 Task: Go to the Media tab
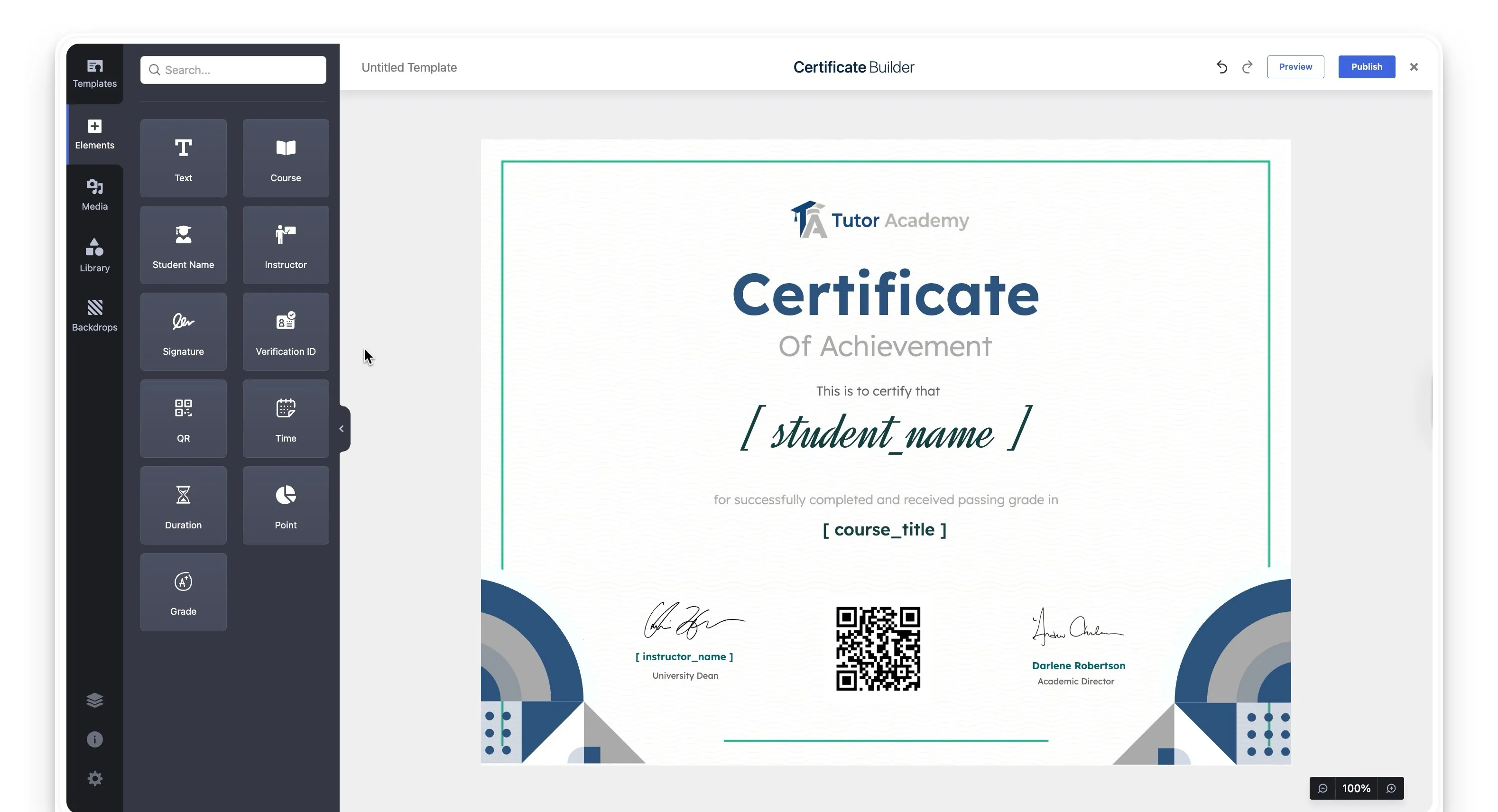[95, 194]
